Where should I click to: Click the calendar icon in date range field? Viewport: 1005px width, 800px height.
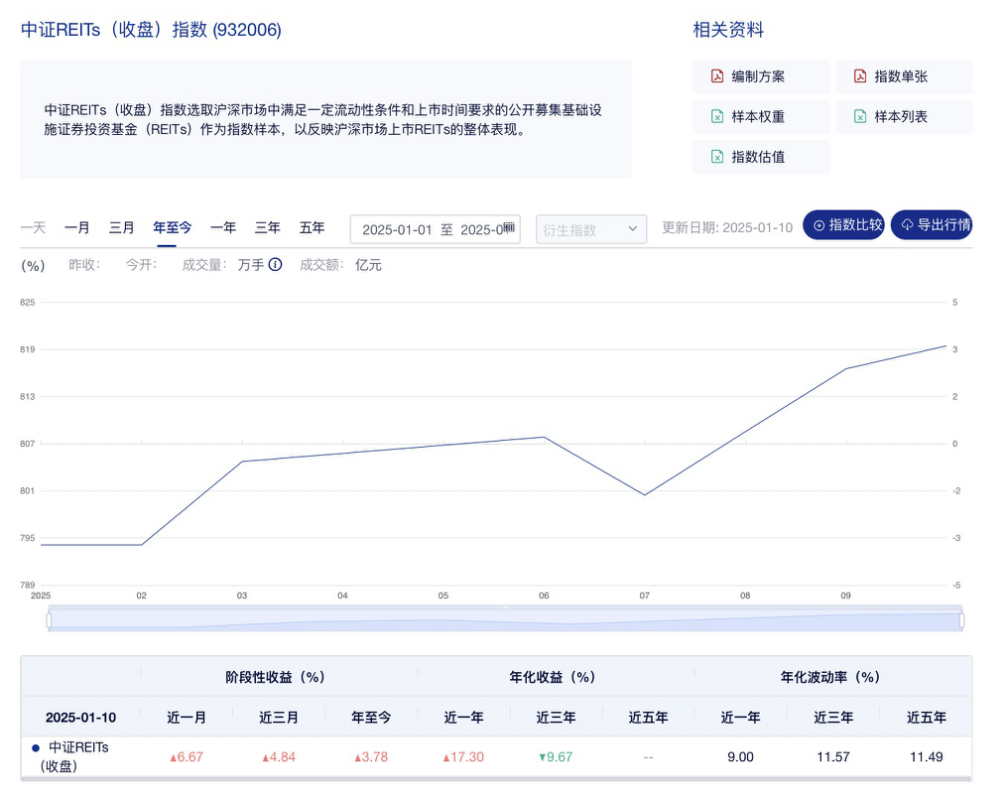(x=509, y=228)
